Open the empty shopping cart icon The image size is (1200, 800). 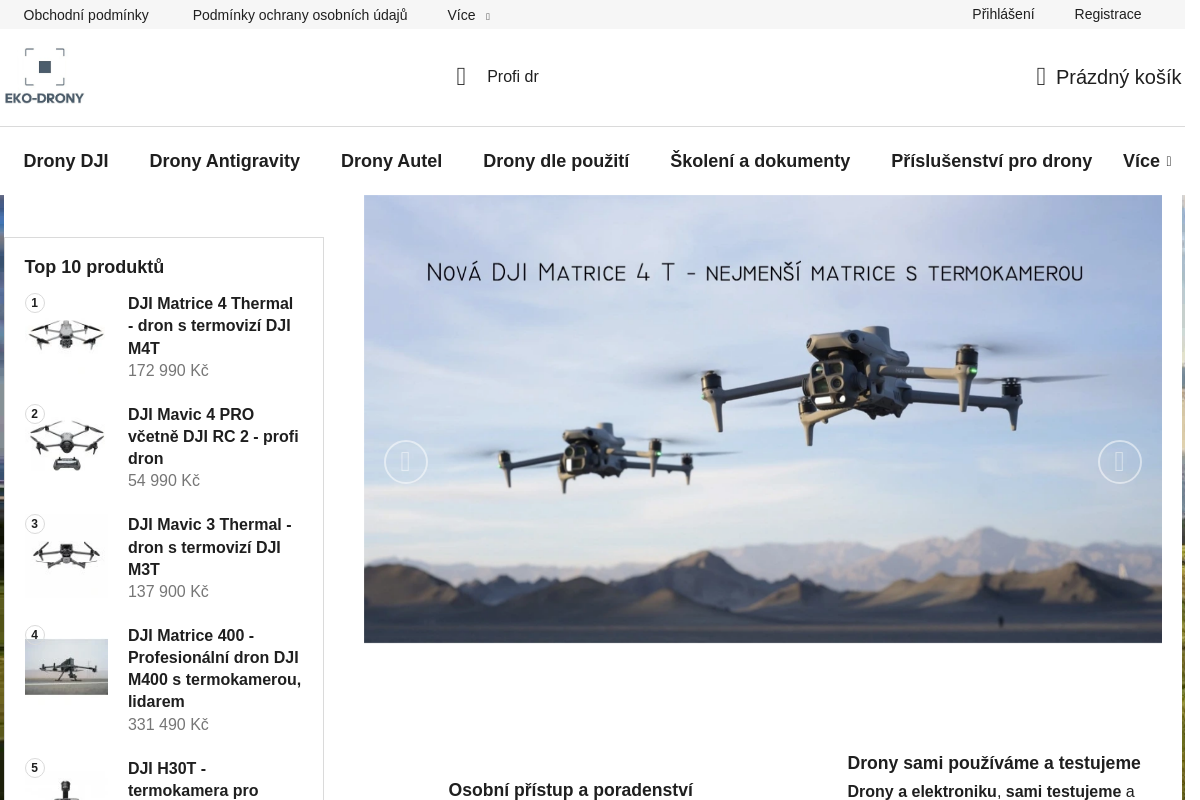pyautogui.click(x=1041, y=77)
